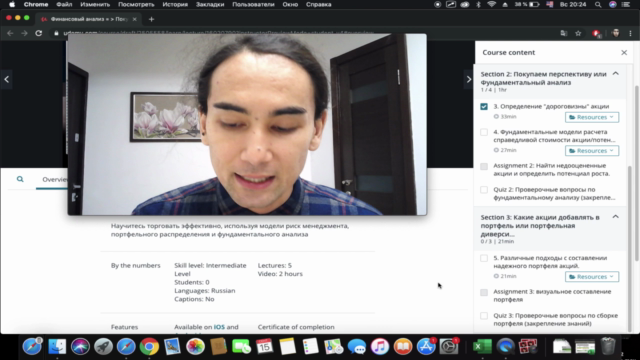Collapse Section 2 with its chevron
Screen dimensions: 640x360
(x=616, y=74)
